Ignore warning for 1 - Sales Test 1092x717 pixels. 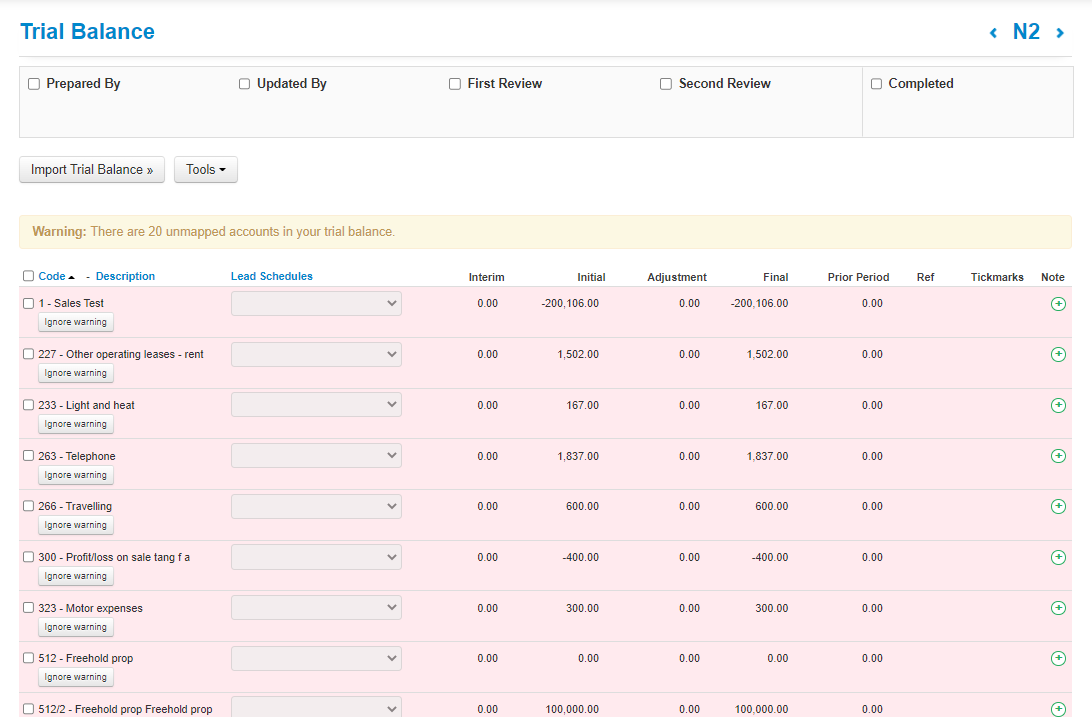76,322
